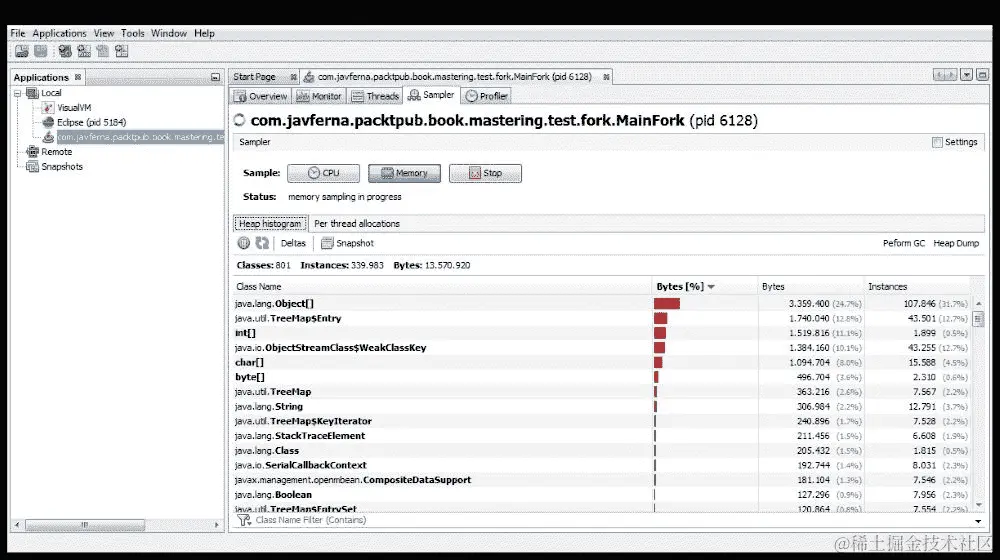Image resolution: width=1000 pixels, height=560 pixels.
Task: Open the Window menu
Action: click(x=169, y=33)
